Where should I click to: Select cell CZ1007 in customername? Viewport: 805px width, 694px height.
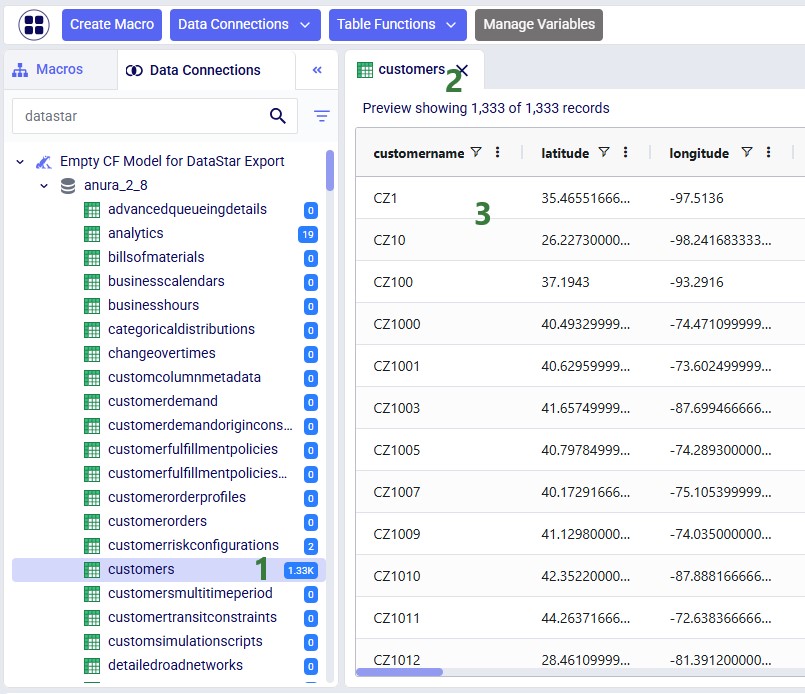point(397,492)
